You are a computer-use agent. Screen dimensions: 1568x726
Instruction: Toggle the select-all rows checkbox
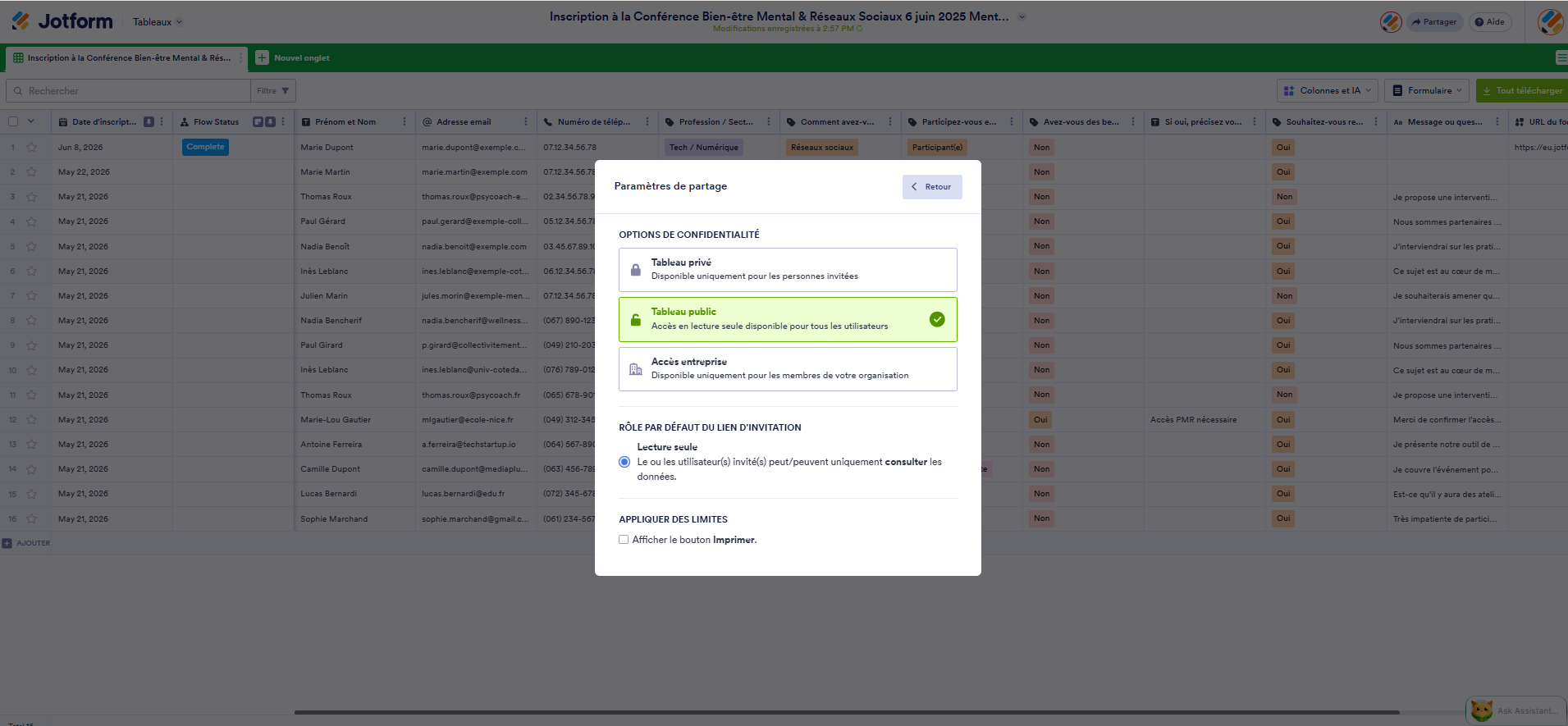point(13,122)
